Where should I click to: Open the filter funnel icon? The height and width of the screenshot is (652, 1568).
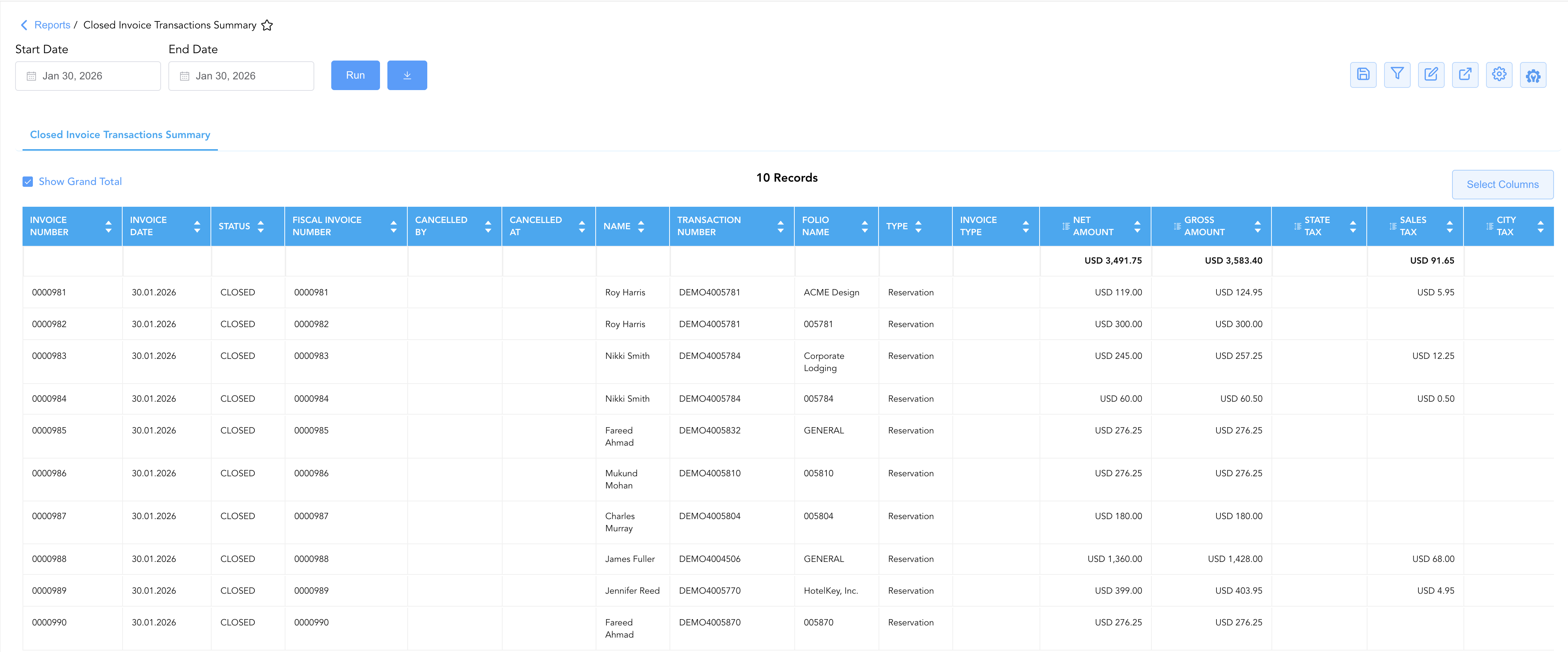1397,75
